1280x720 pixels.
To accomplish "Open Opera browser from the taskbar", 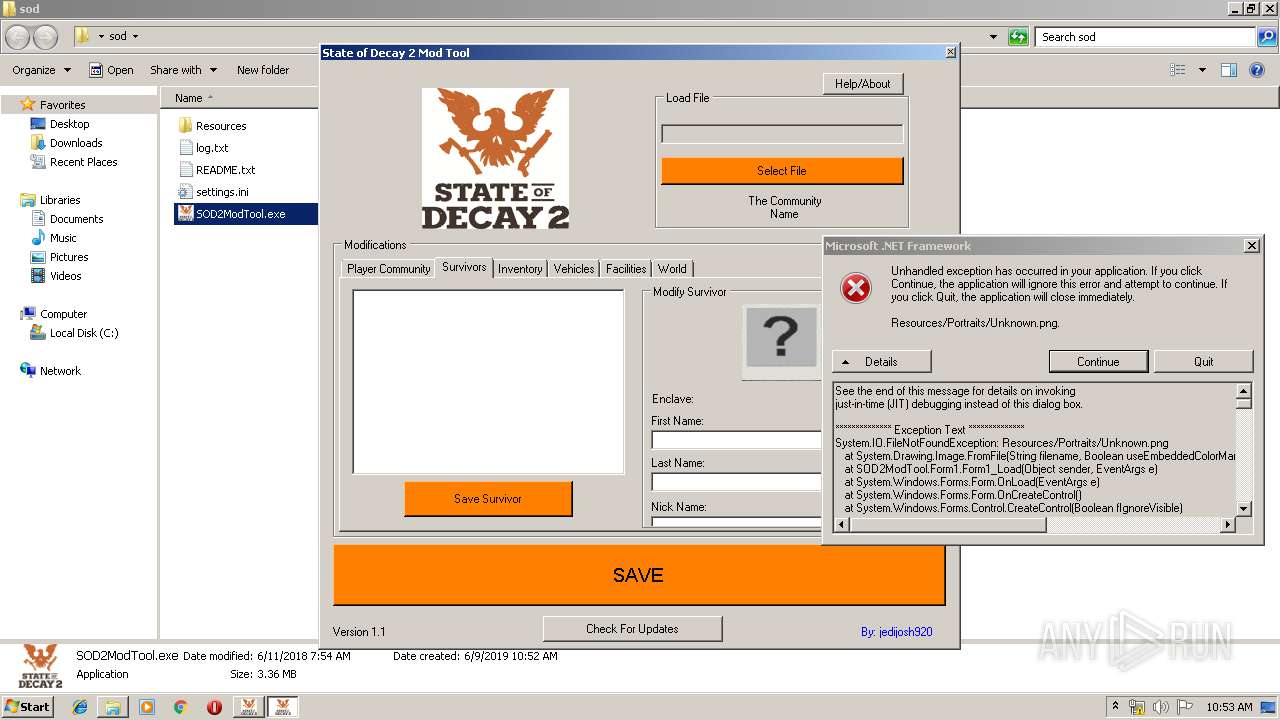I will (x=214, y=707).
